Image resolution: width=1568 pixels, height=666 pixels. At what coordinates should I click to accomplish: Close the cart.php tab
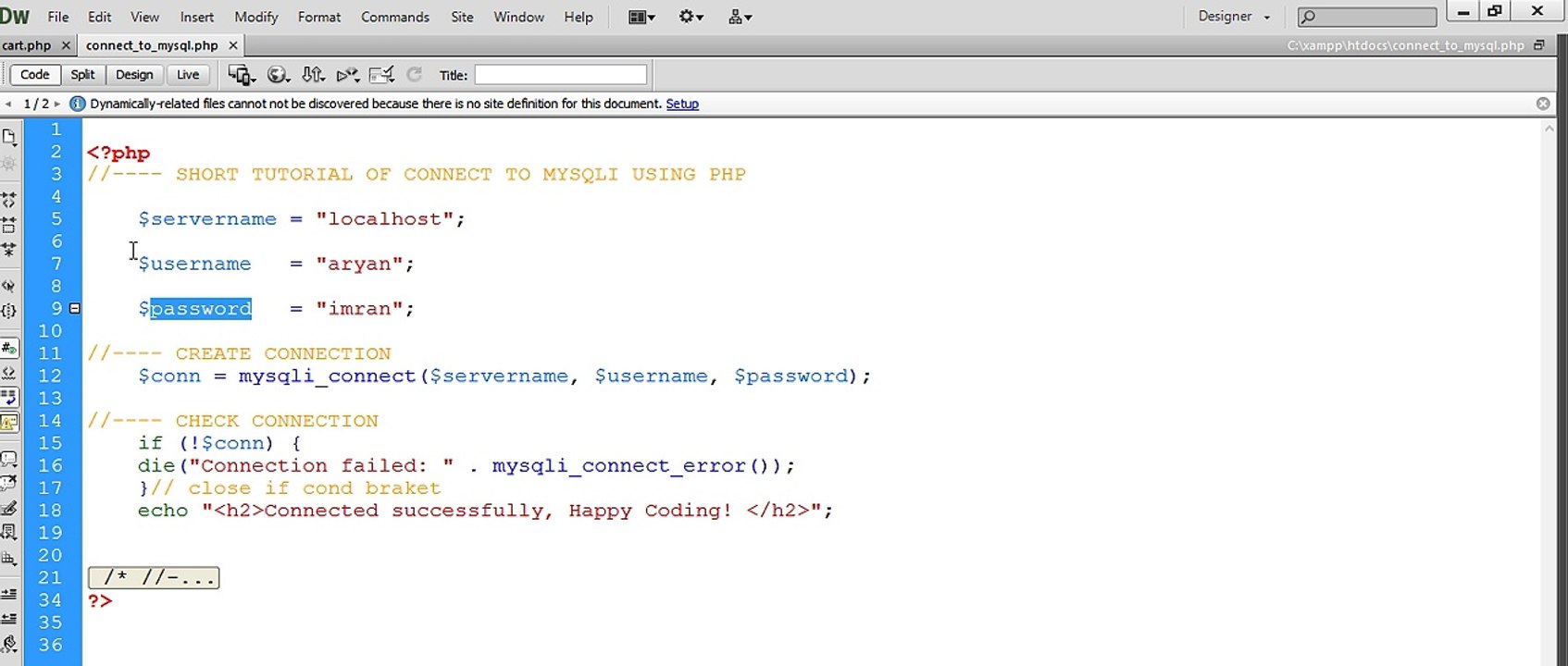point(66,45)
